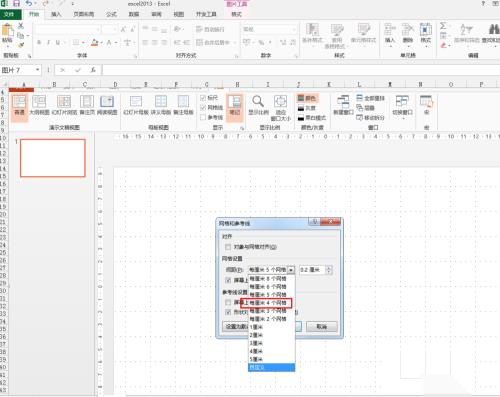Viewport: 500px width, 397px height.
Task: Toggle the Guides (参考线) checkbox
Action: 203,117
